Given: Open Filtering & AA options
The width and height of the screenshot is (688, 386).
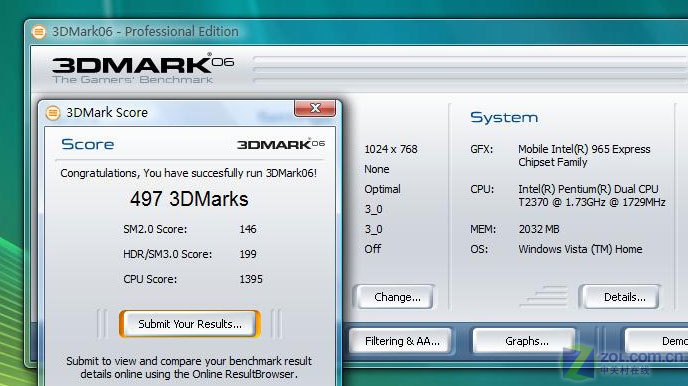Looking at the screenshot, I should [402, 341].
